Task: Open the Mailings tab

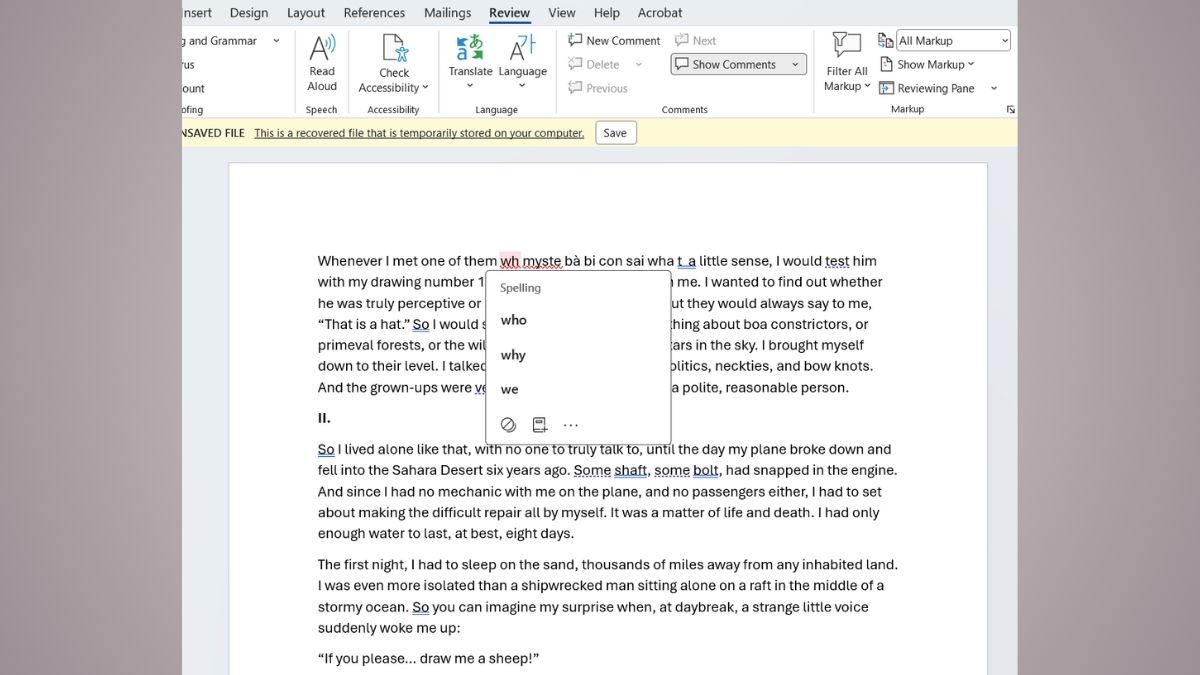Action: 447,13
